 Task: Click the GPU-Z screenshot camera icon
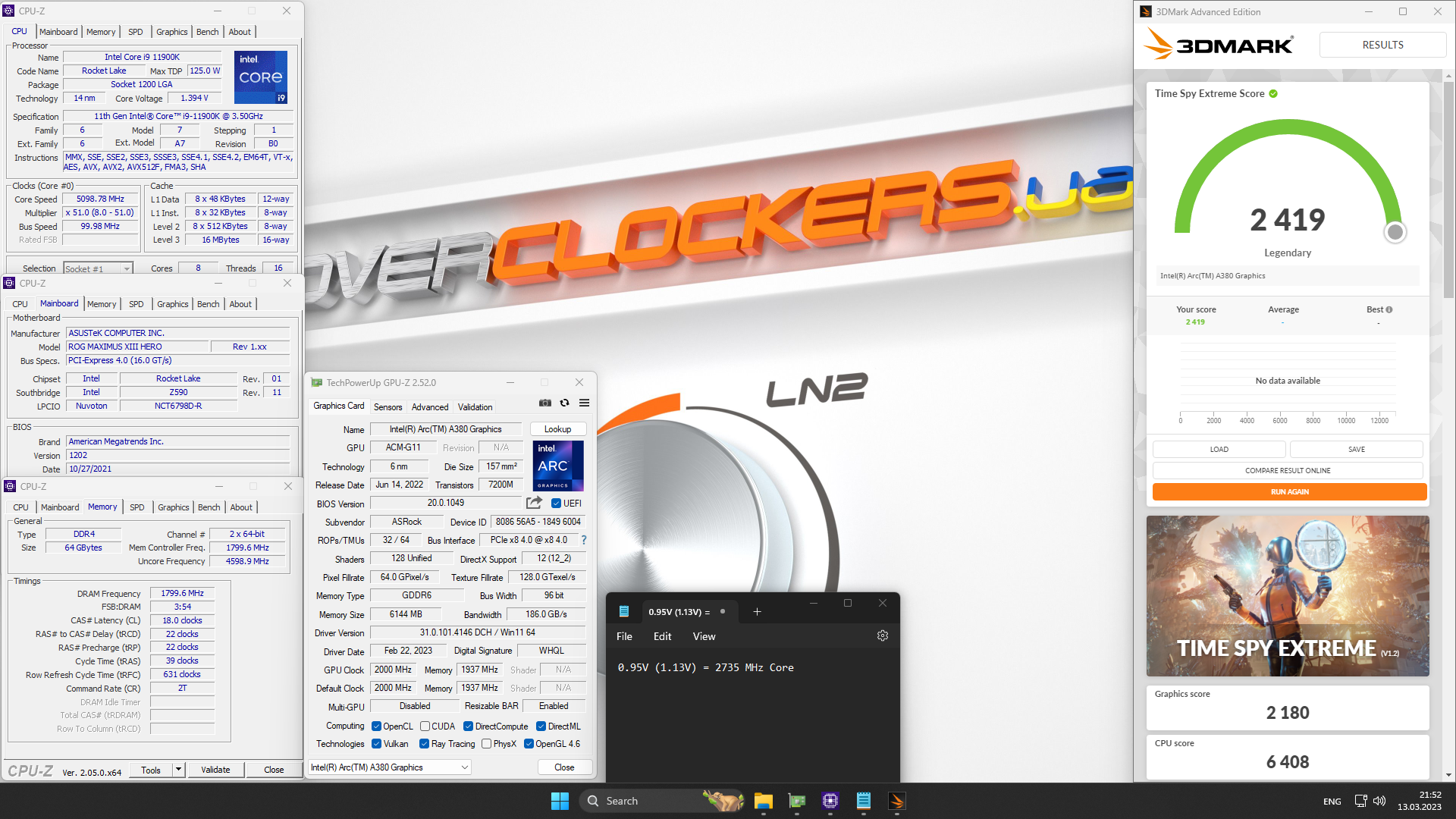[x=544, y=403]
